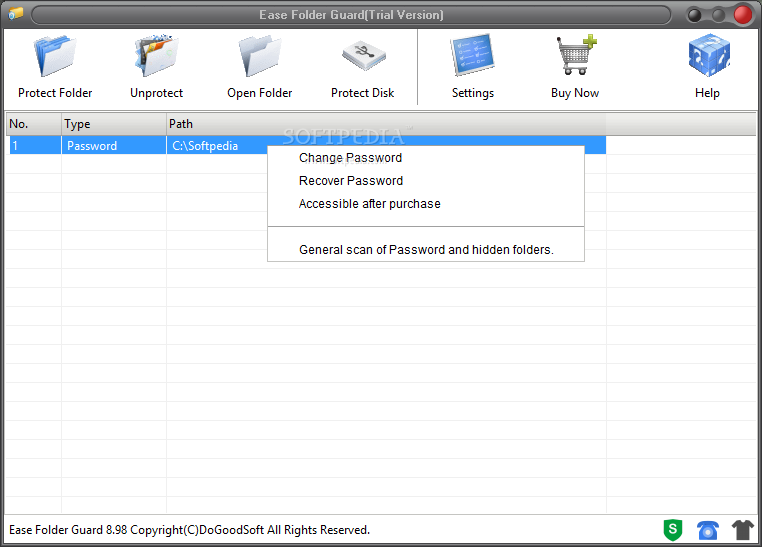
Task: Select row number 1 cell
Action: tap(35, 146)
